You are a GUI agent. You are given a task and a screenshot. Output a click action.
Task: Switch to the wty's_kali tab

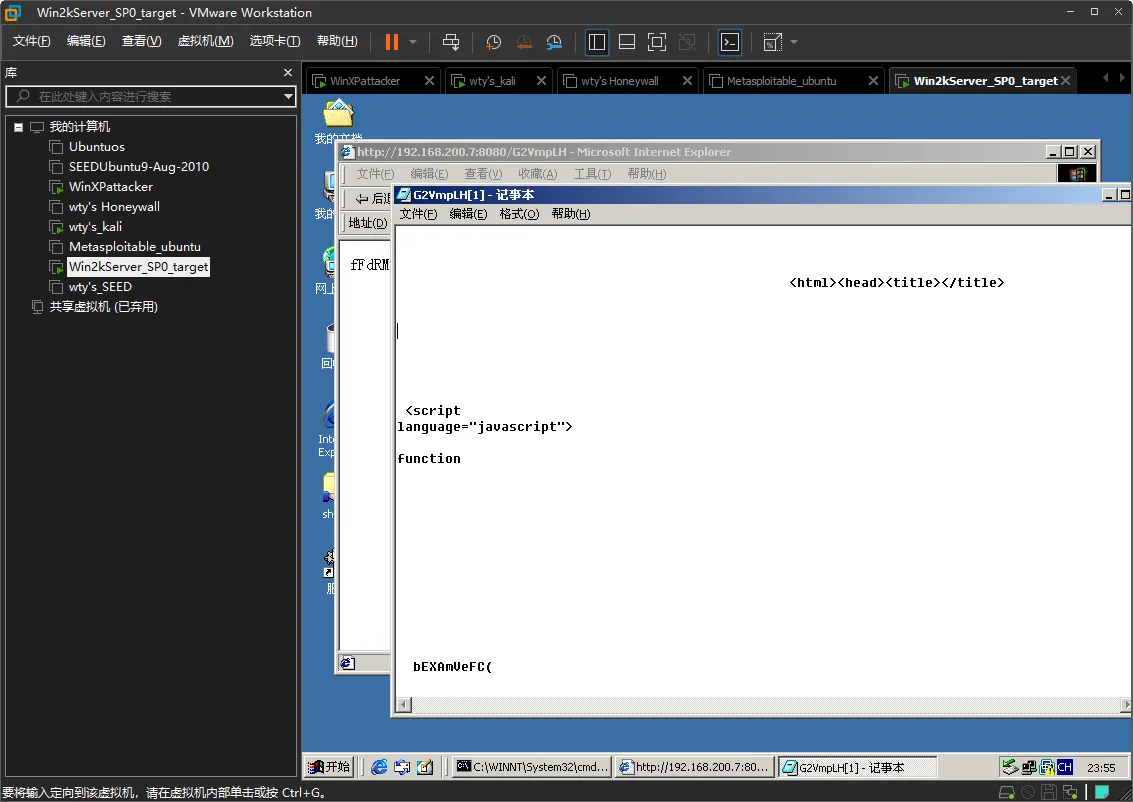(x=492, y=81)
